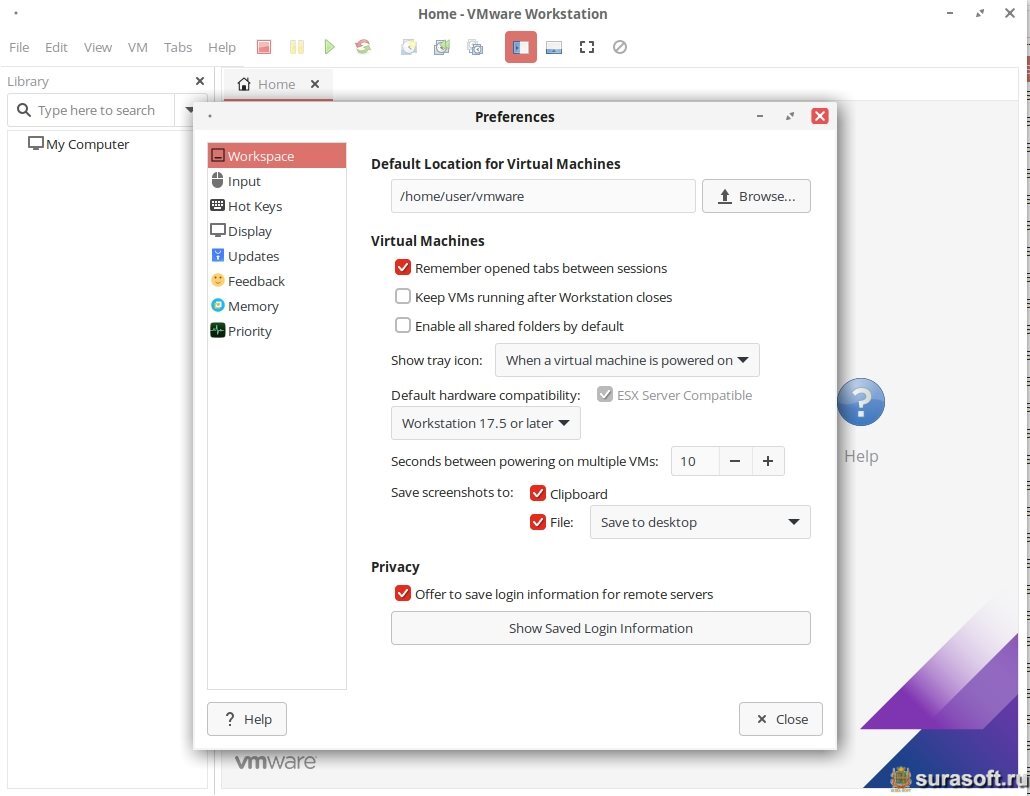Open the Save to desktop dropdown
The width and height of the screenshot is (1030, 796).
700,522
